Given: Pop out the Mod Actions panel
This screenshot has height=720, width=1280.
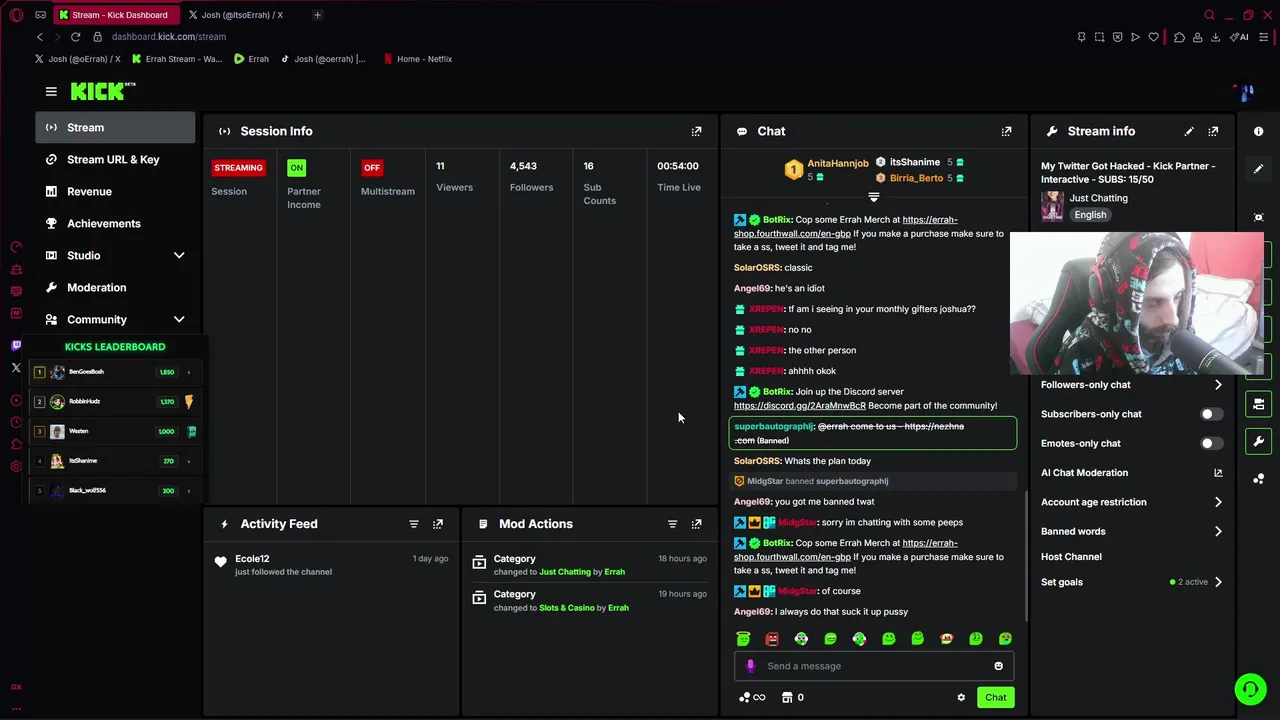Looking at the screenshot, I should click(x=697, y=524).
